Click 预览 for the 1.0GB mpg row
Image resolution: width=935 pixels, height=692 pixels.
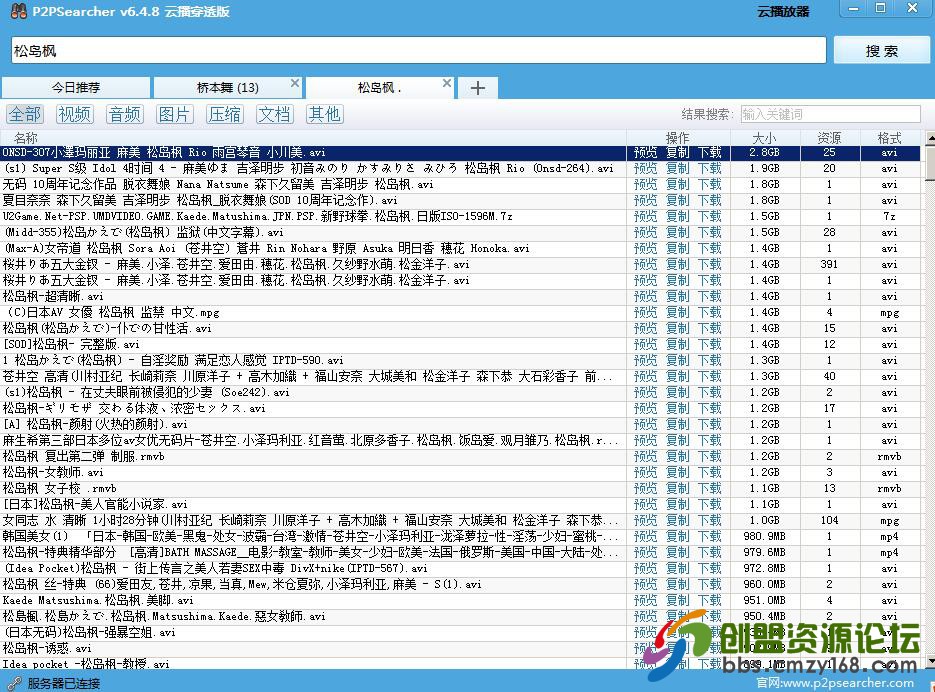[x=645, y=520]
